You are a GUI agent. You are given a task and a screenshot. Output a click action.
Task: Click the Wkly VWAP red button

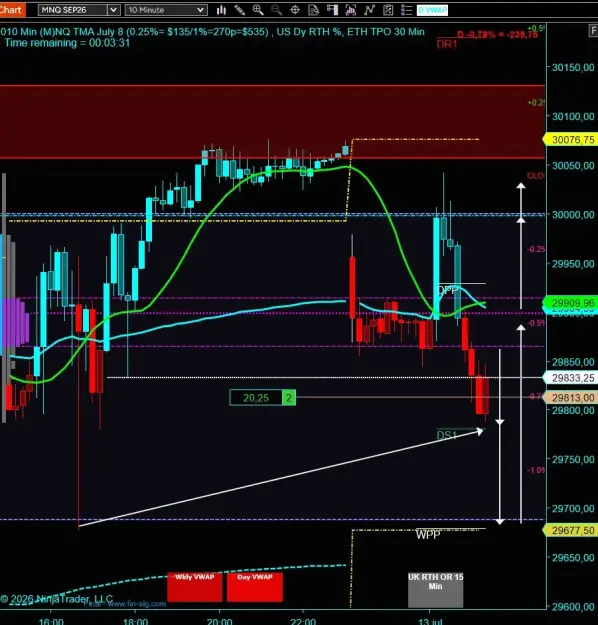click(195, 587)
